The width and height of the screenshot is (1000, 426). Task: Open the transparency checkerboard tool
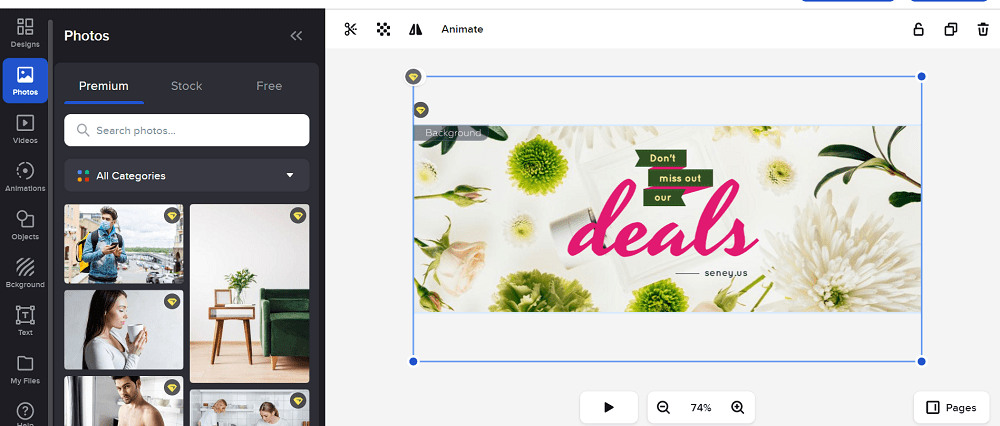383,29
